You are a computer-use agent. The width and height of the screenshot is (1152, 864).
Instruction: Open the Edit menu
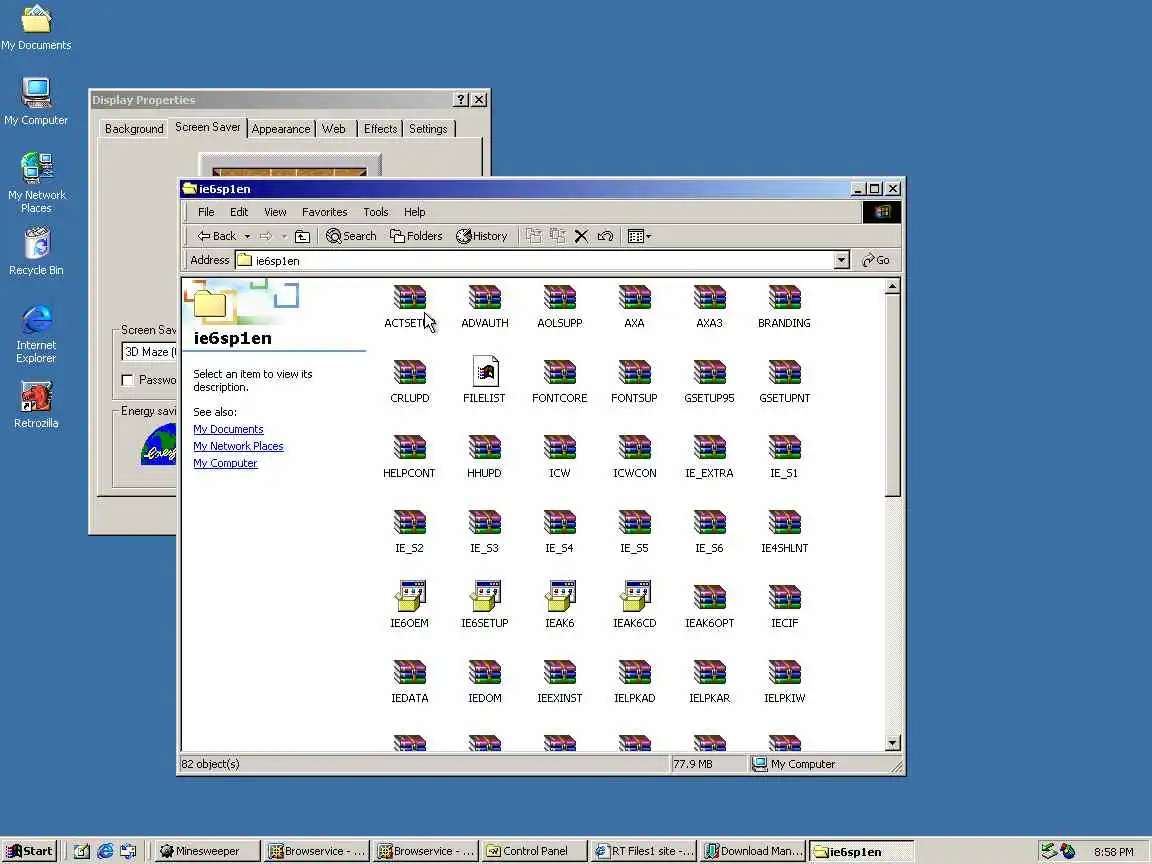(239, 212)
